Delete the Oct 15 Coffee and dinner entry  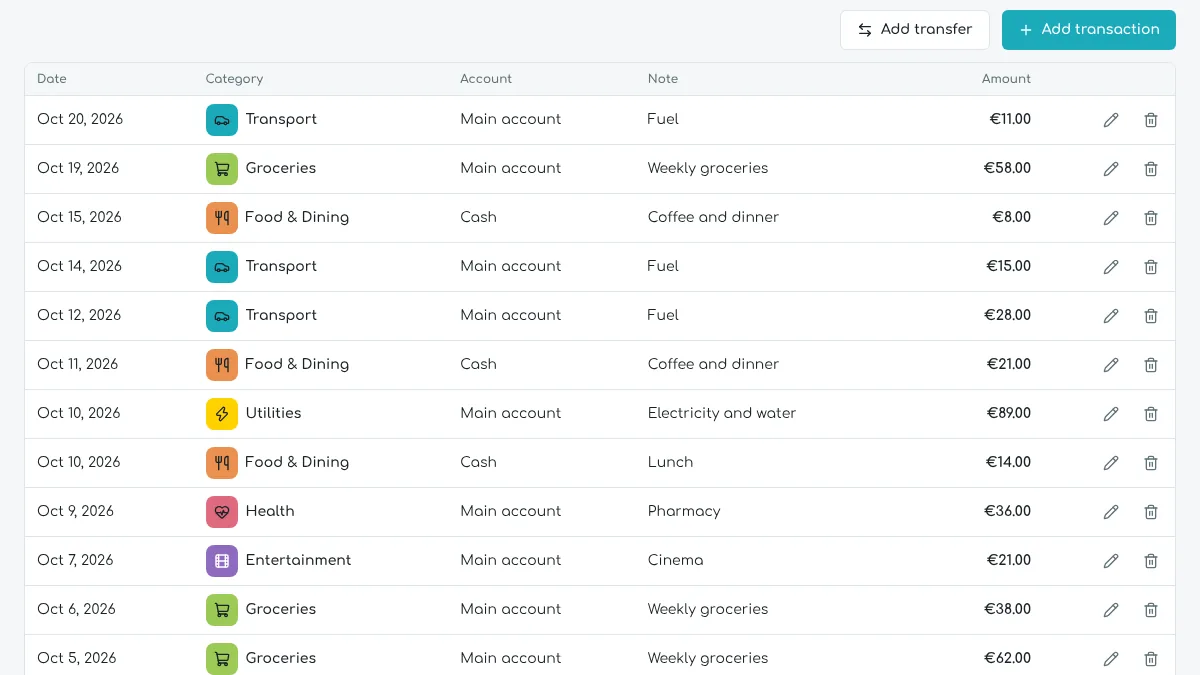tap(1151, 218)
